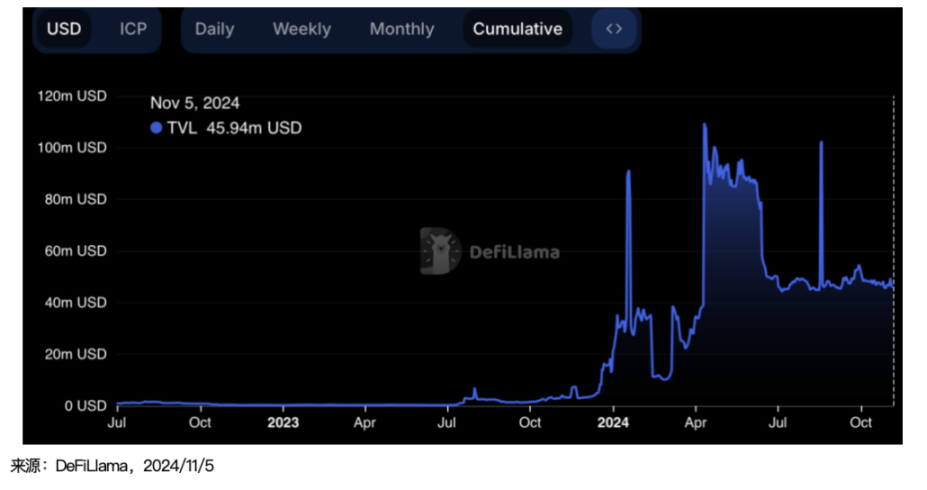Click the embed code <> icon
927x490 pixels.
tap(614, 29)
